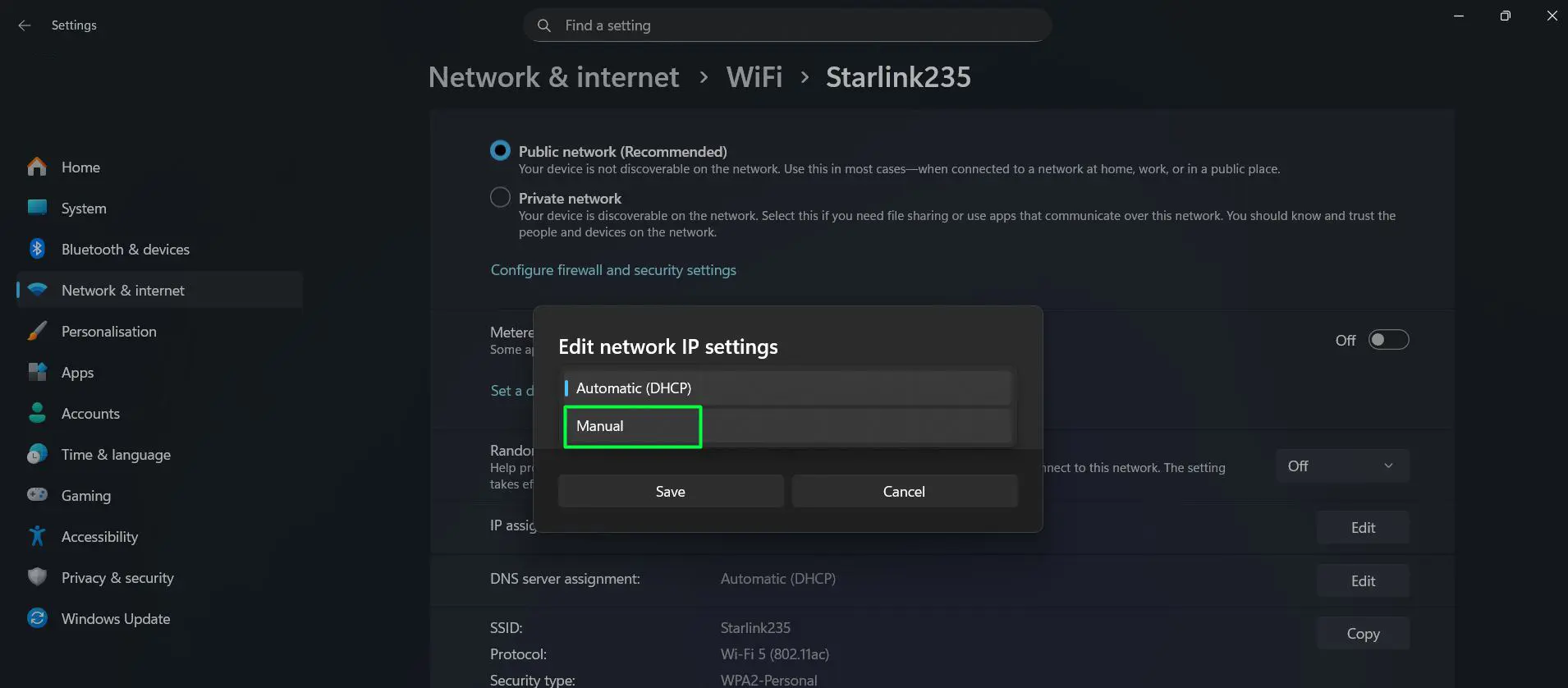Go to Accounts settings
The width and height of the screenshot is (1568, 688).
(x=90, y=413)
